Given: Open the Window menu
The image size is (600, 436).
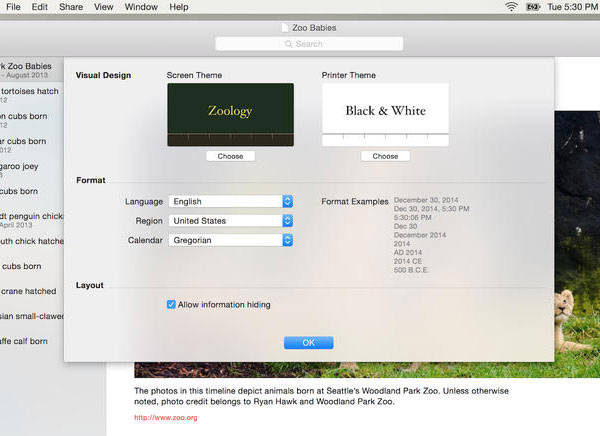Looking at the screenshot, I should pyautogui.click(x=141, y=7).
